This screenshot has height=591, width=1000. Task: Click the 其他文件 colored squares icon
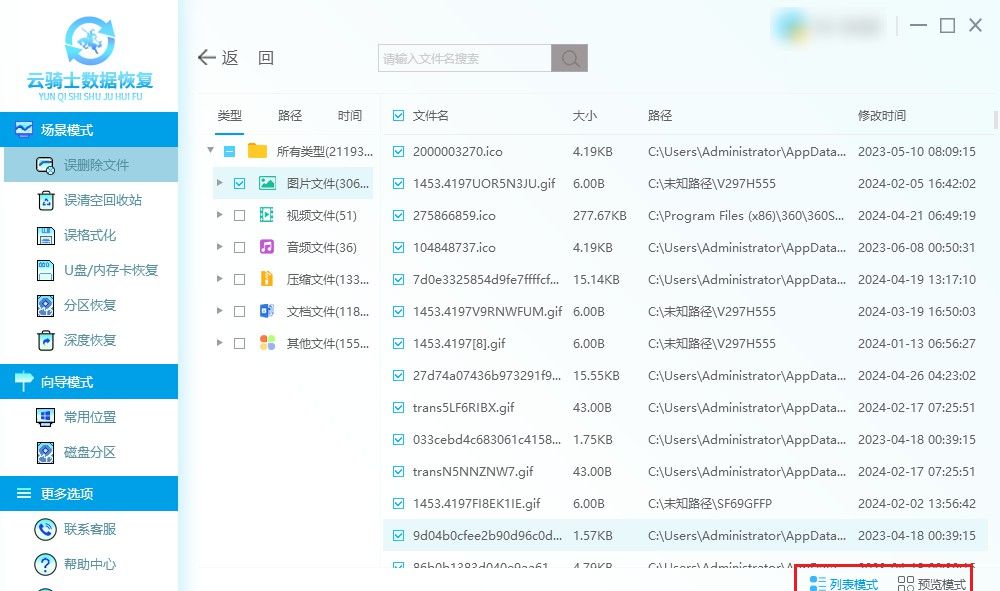pos(267,343)
